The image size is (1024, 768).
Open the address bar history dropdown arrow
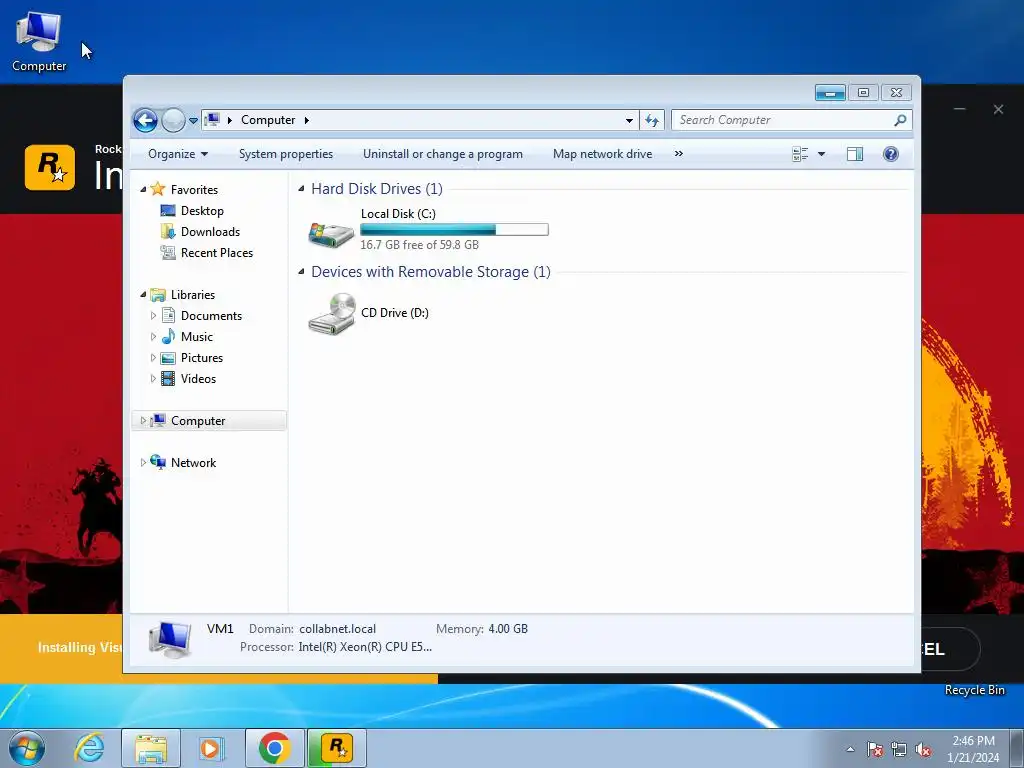[x=629, y=120]
